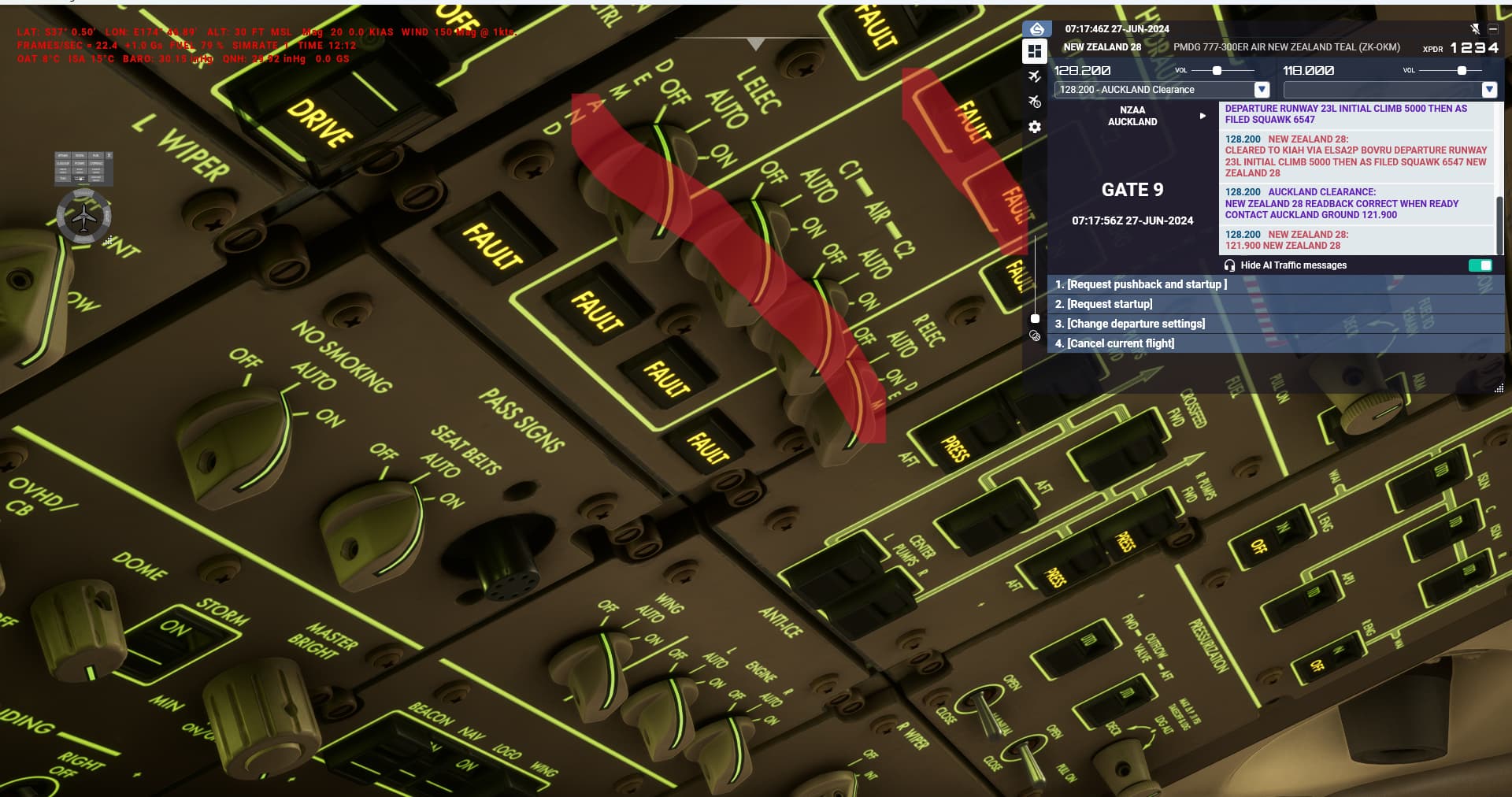Click the 07:17:46Z time in panel header
This screenshot has width=1512, height=797.
(x=1117, y=29)
